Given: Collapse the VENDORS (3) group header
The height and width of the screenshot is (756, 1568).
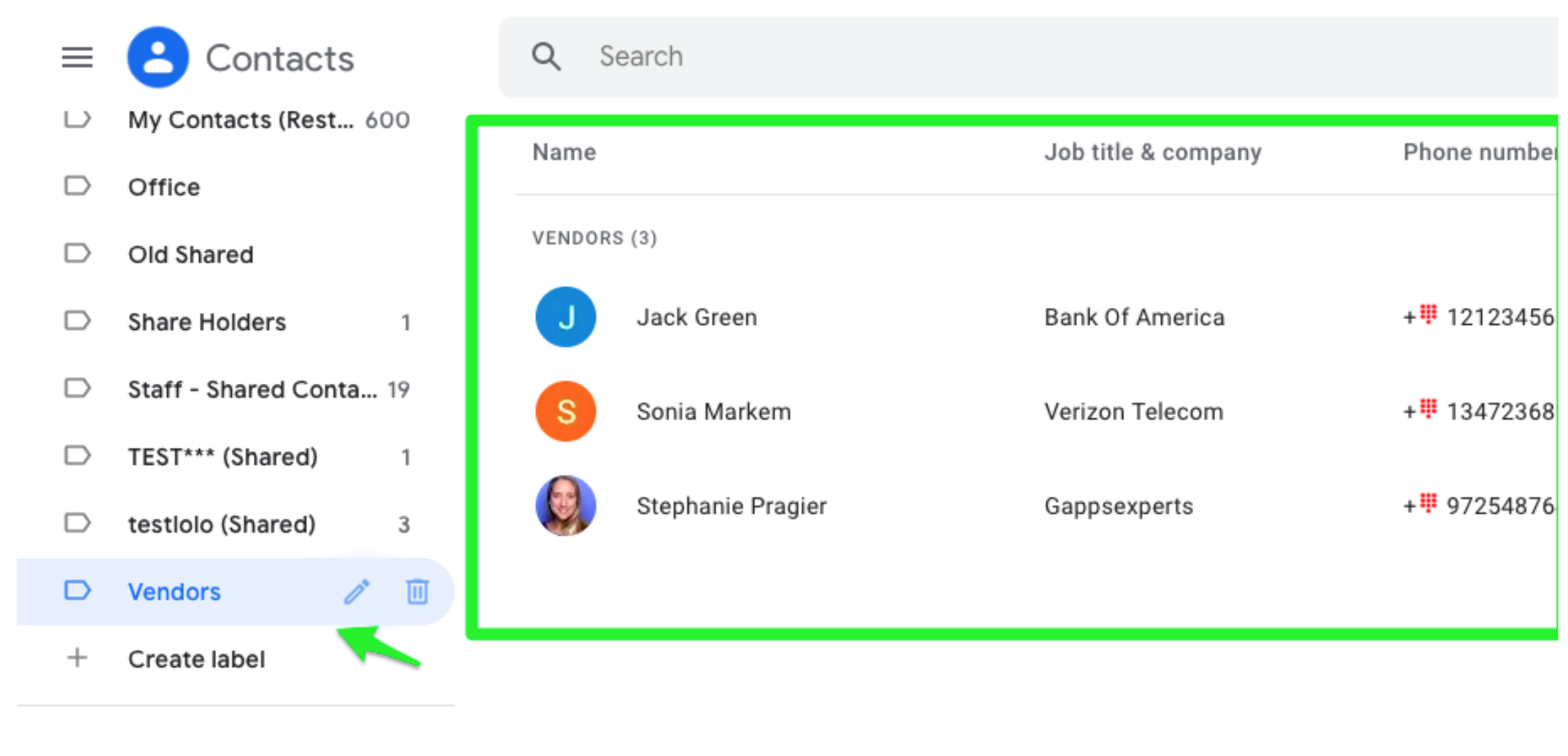Looking at the screenshot, I should pyautogui.click(x=594, y=237).
